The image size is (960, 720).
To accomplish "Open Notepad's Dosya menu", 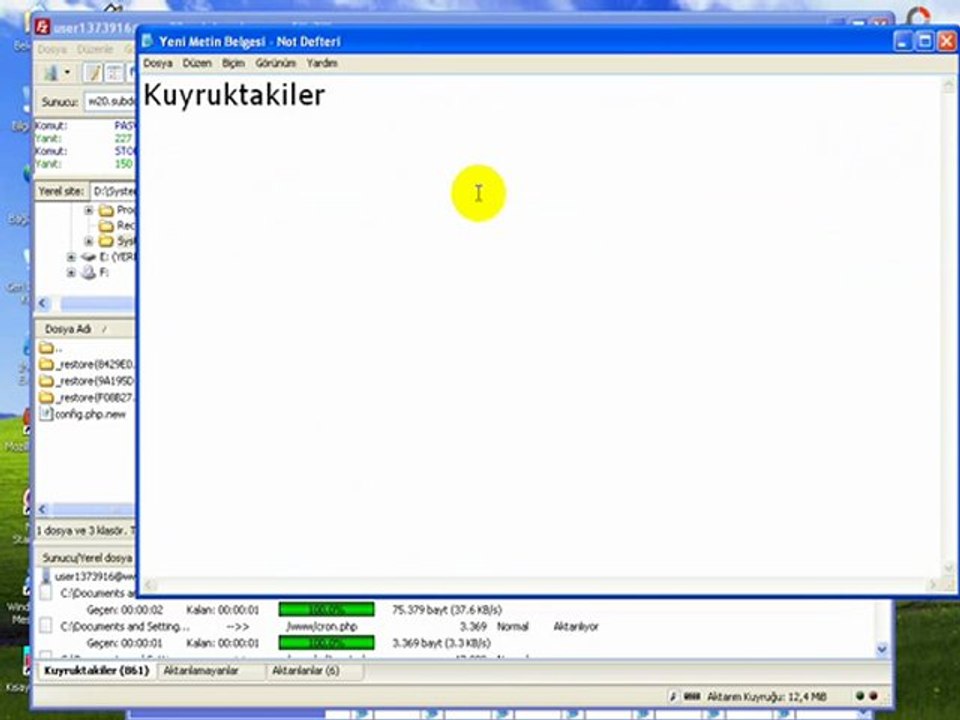I will tap(157, 63).
